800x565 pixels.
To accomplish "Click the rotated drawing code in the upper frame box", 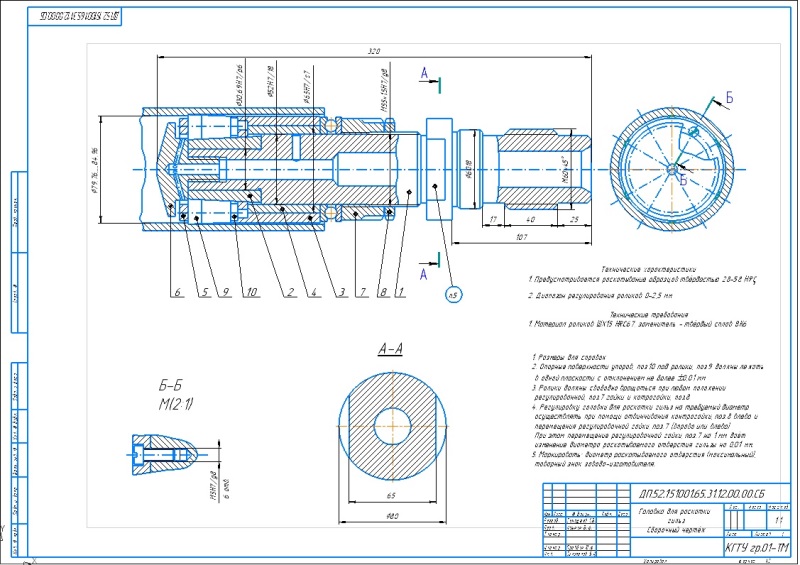I will coord(79,17).
